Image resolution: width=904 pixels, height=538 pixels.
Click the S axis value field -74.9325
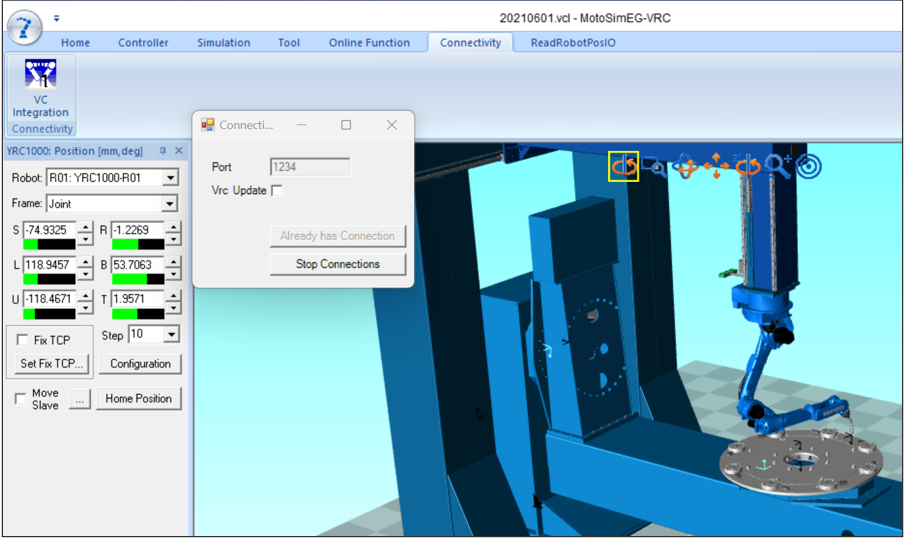49,230
